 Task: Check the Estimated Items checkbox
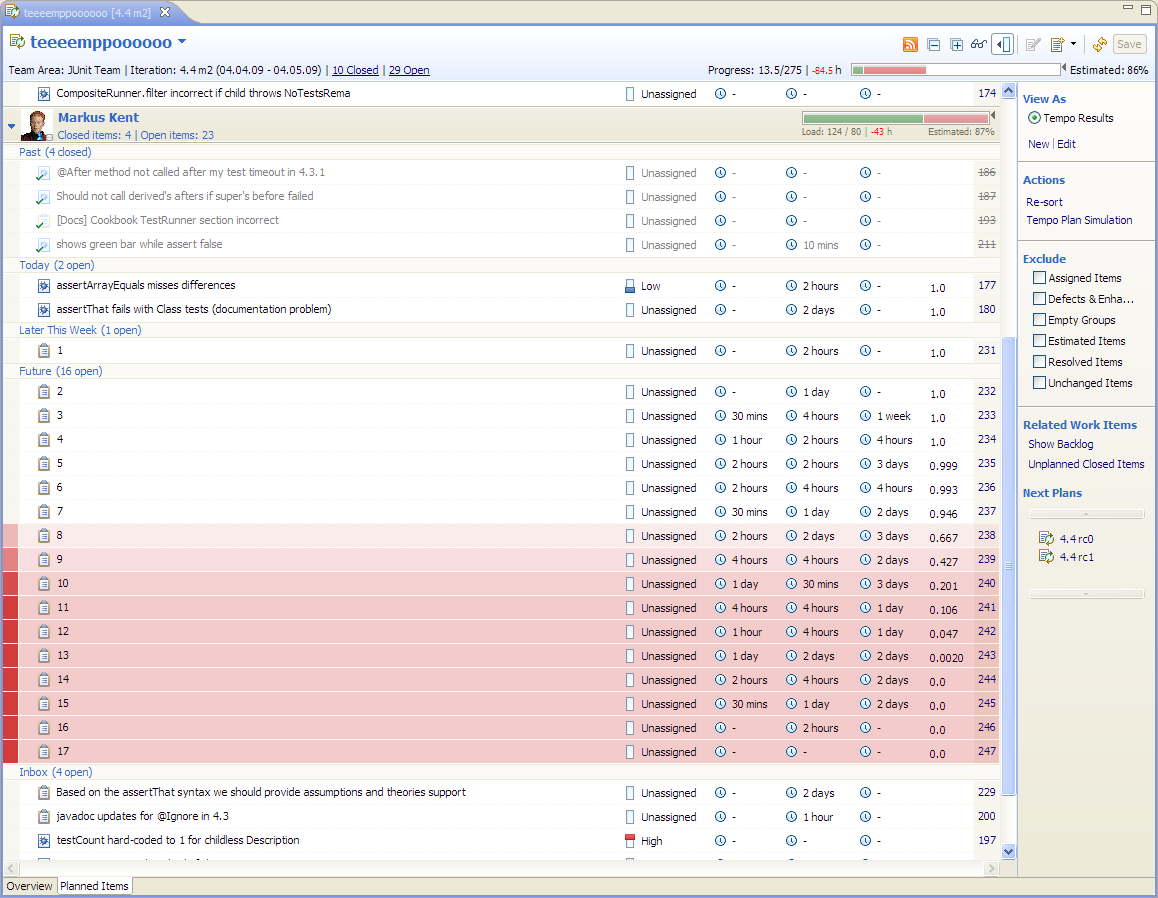click(x=1039, y=340)
